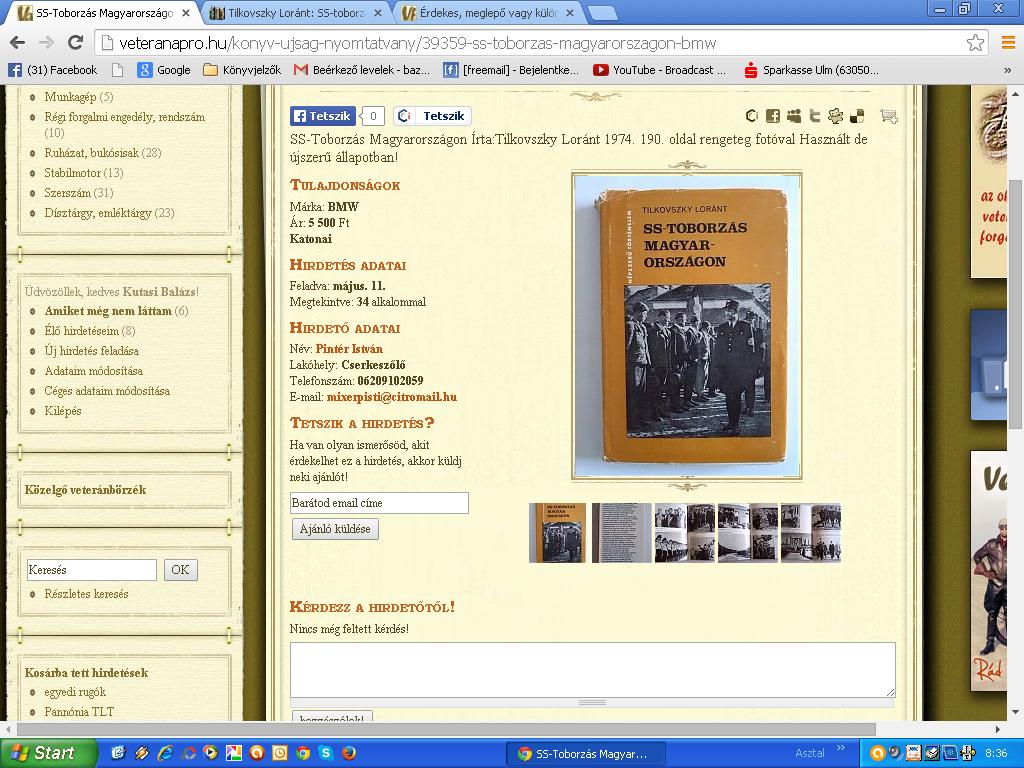The height and width of the screenshot is (768, 1024).
Task: Click the Barátod email címe field
Action: (x=379, y=503)
